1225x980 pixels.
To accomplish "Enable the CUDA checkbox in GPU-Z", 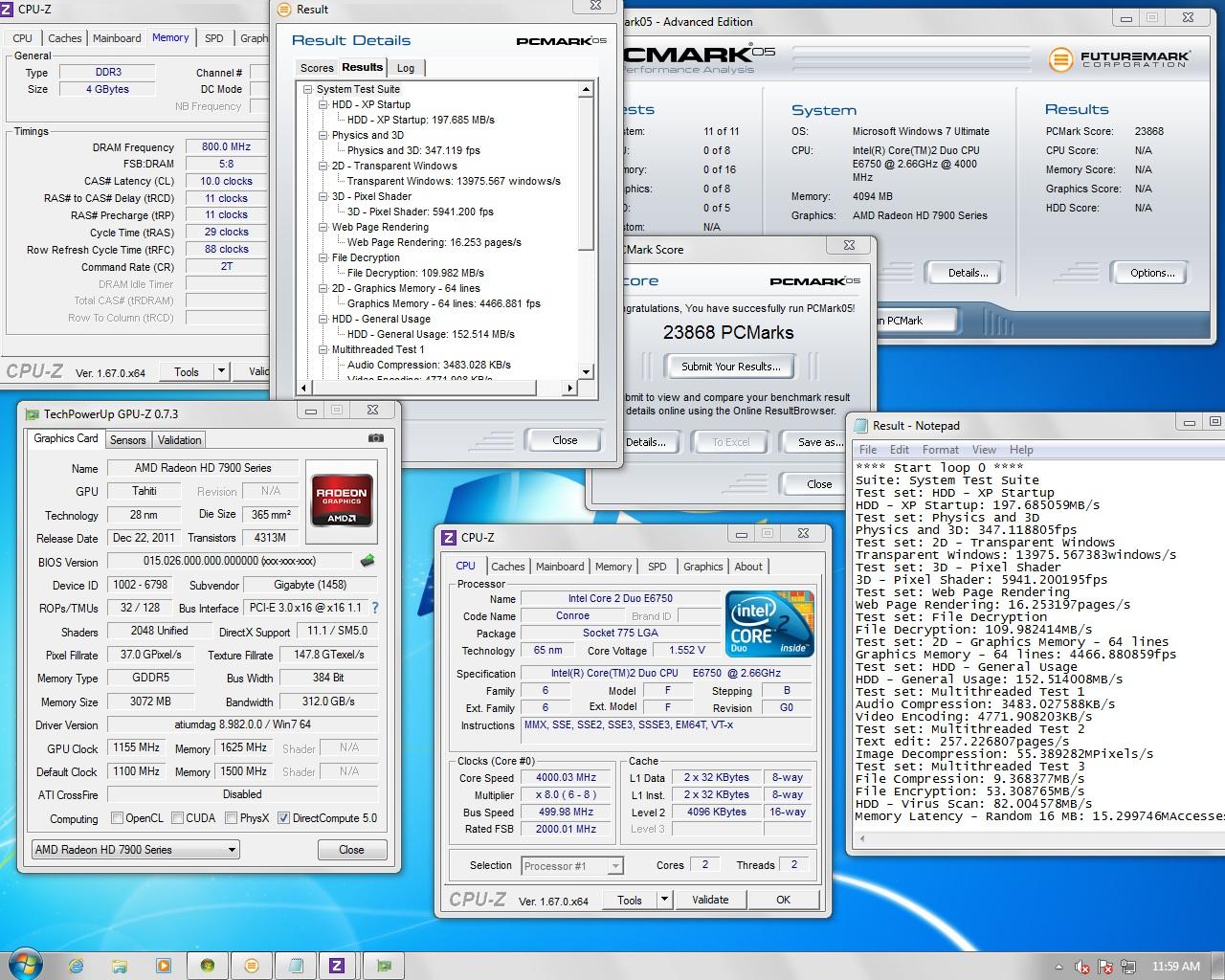I will [177, 818].
